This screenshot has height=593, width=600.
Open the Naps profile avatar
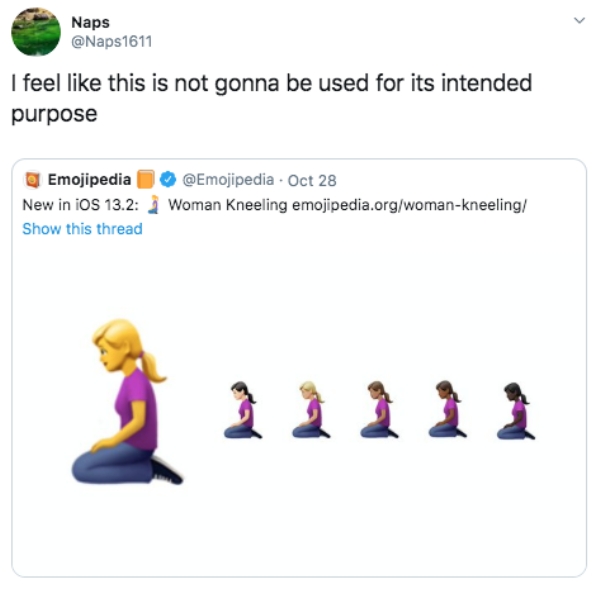[36, 31]
